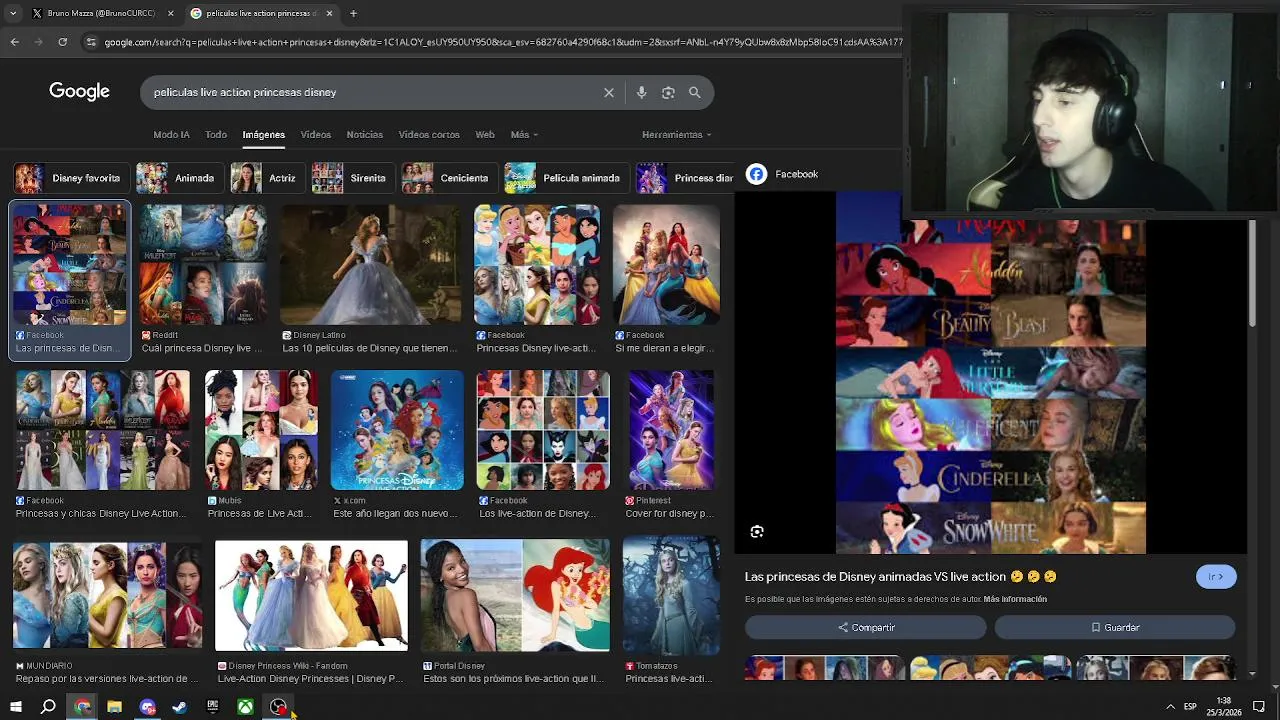Open the Tomatazos Princesas live-action thumbnail

(x=671, y=595)
